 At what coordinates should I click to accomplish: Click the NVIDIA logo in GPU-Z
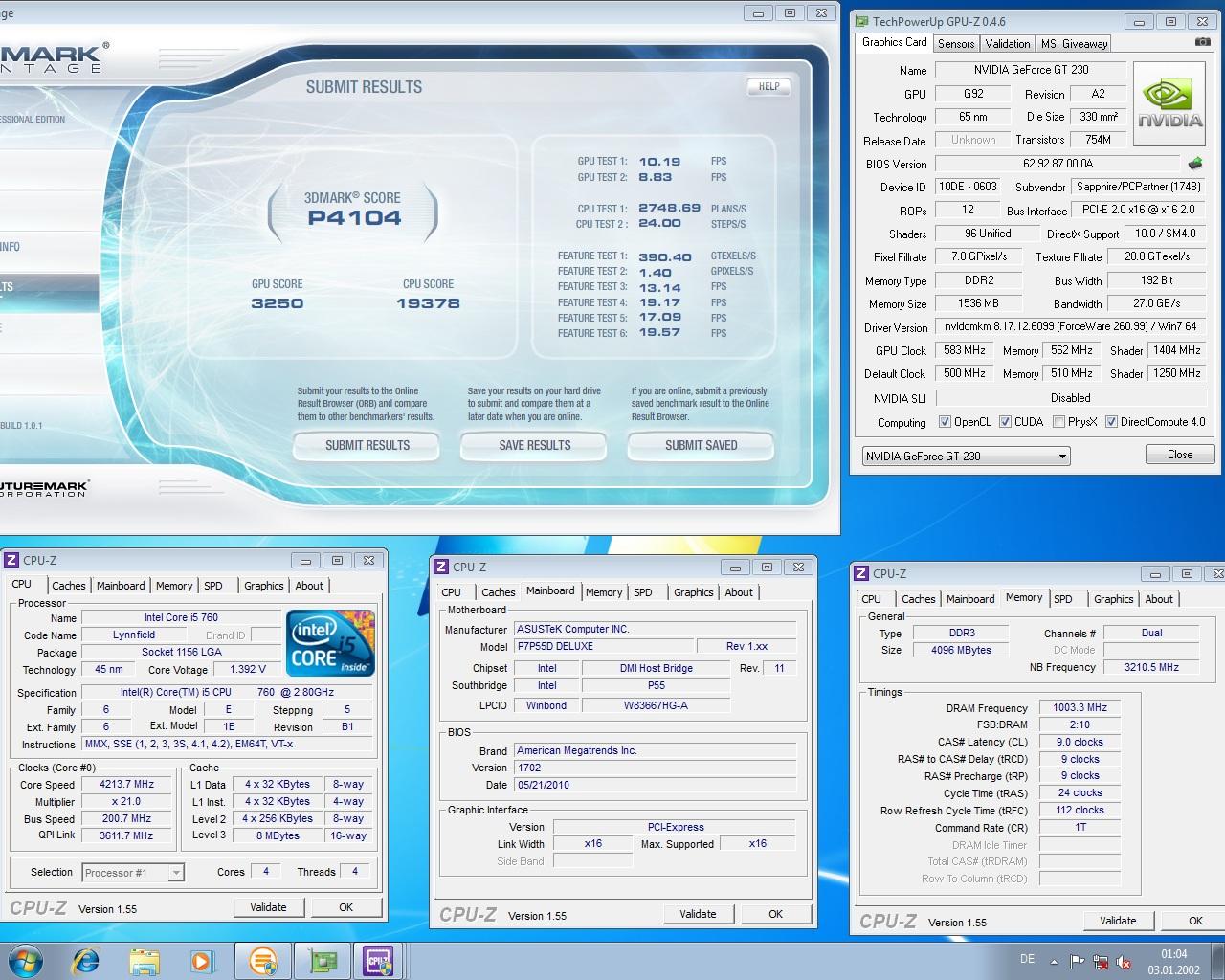point(1169,104)
